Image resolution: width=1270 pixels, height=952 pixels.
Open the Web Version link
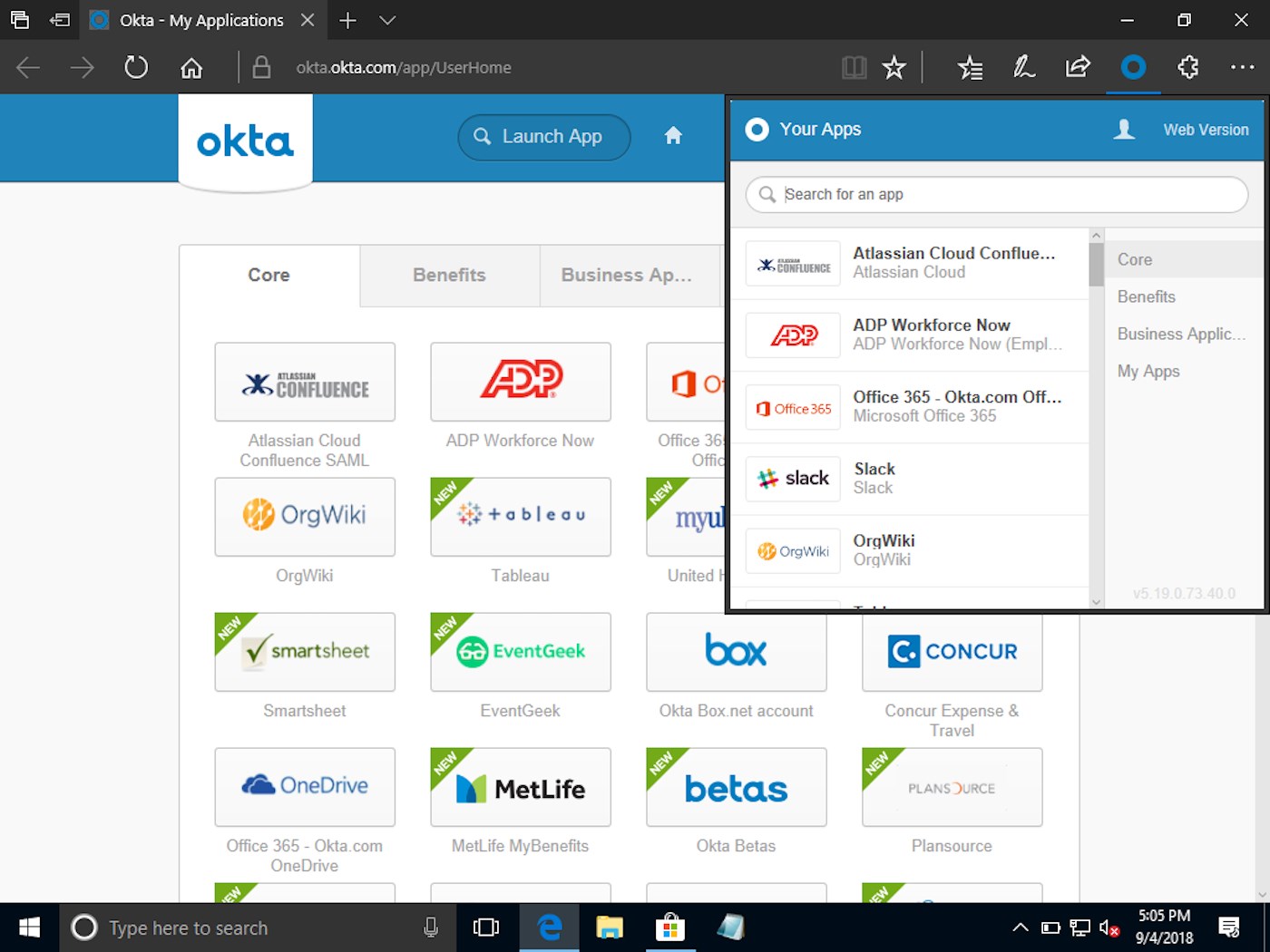[x=1206, y=130]
